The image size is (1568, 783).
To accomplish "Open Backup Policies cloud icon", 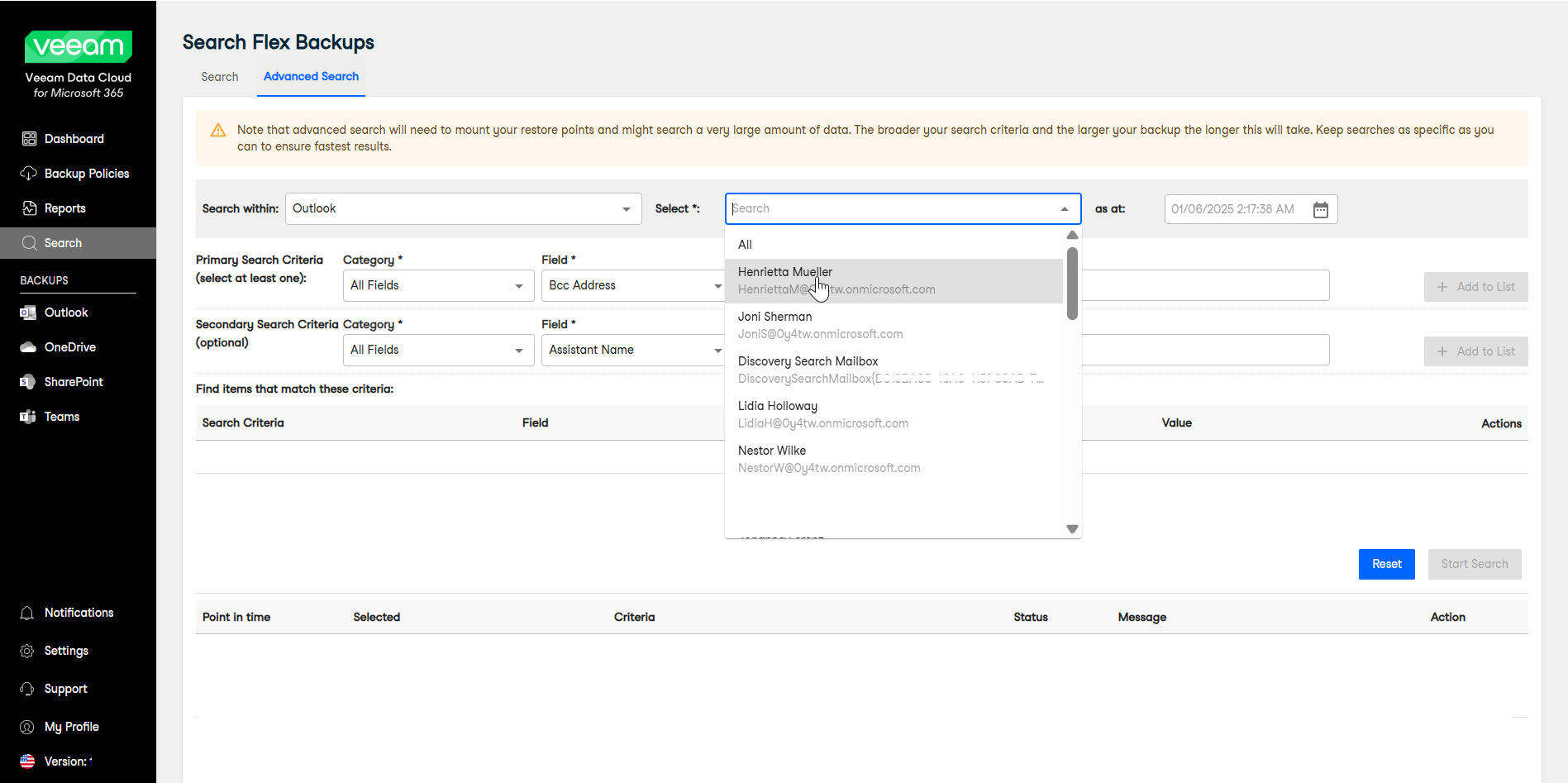I will tap(29, 174).
